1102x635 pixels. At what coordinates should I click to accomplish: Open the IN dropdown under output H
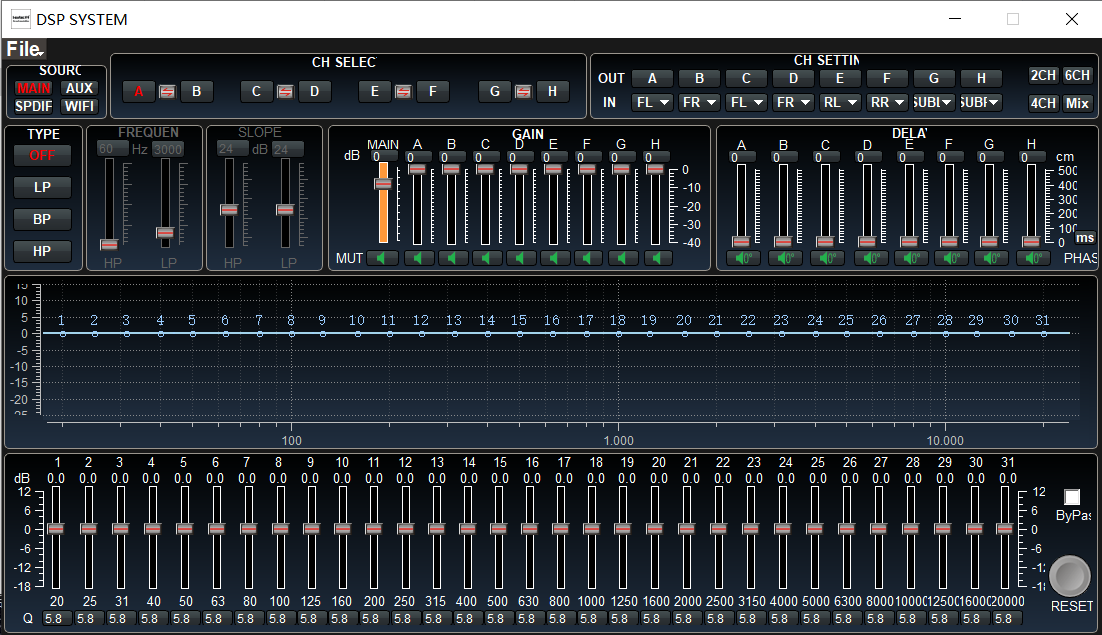(x=981, y=103)
